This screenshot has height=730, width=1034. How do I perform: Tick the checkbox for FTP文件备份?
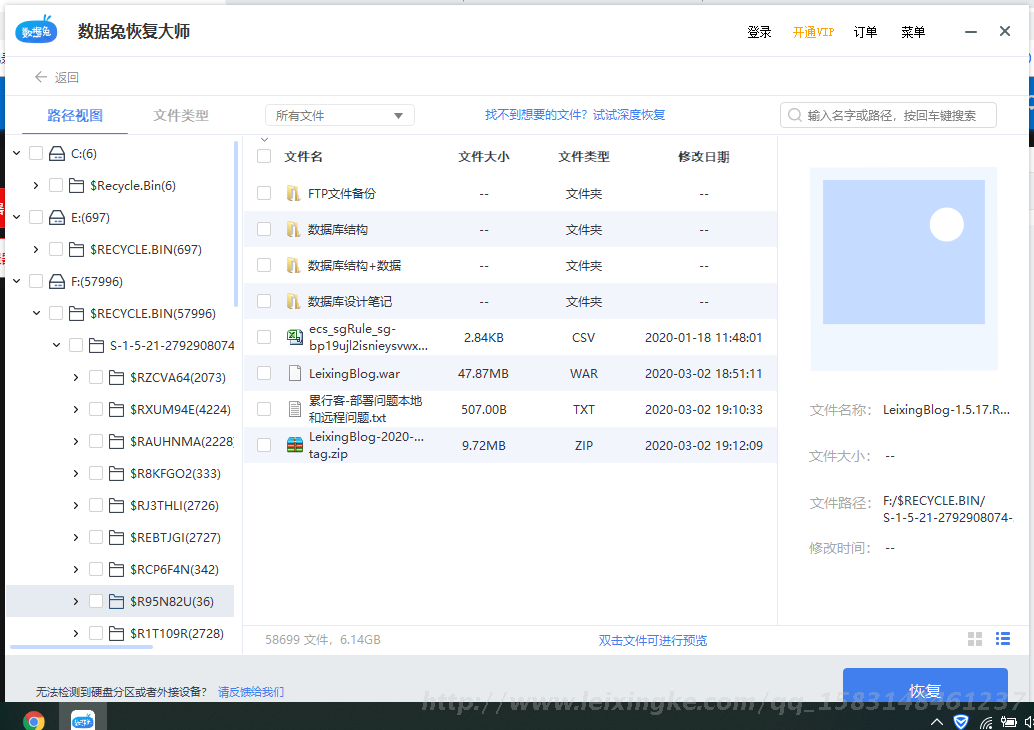264,193
